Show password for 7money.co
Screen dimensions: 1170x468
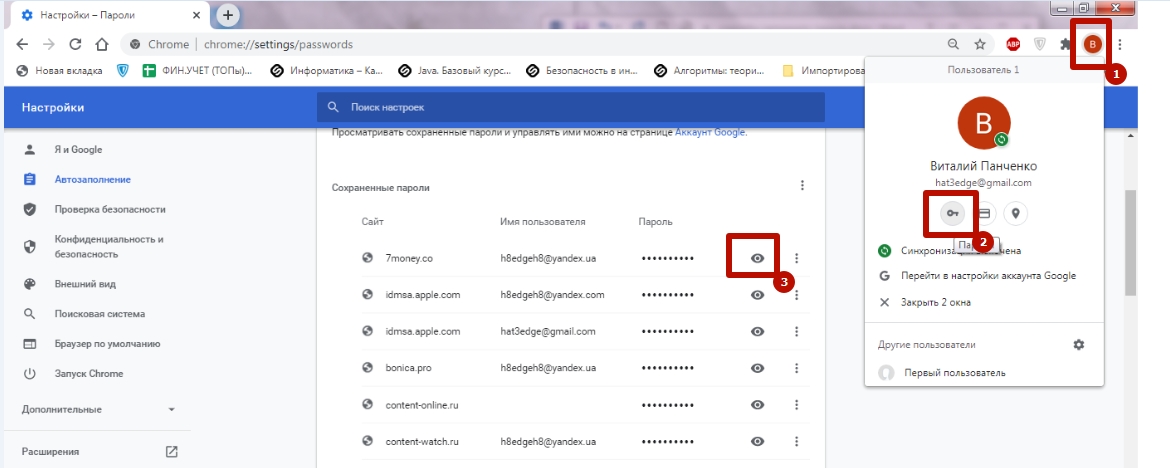(x=758, y=258)
